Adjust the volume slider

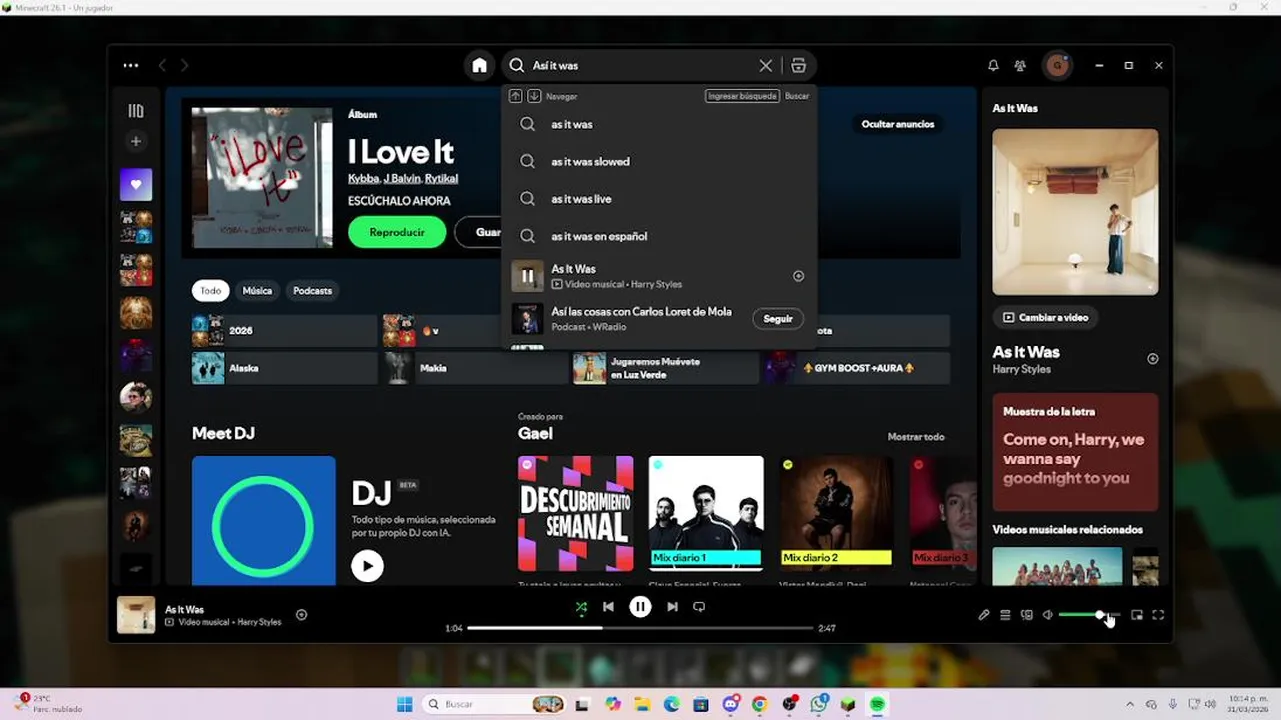(1088, 615)
